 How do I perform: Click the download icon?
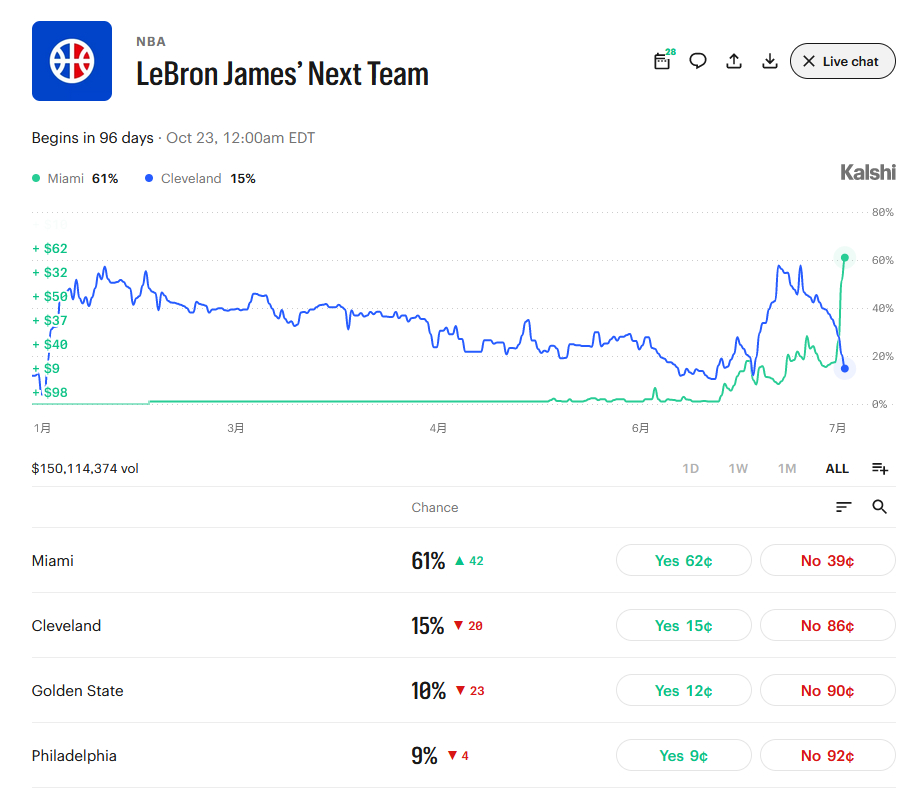(770, 61)
